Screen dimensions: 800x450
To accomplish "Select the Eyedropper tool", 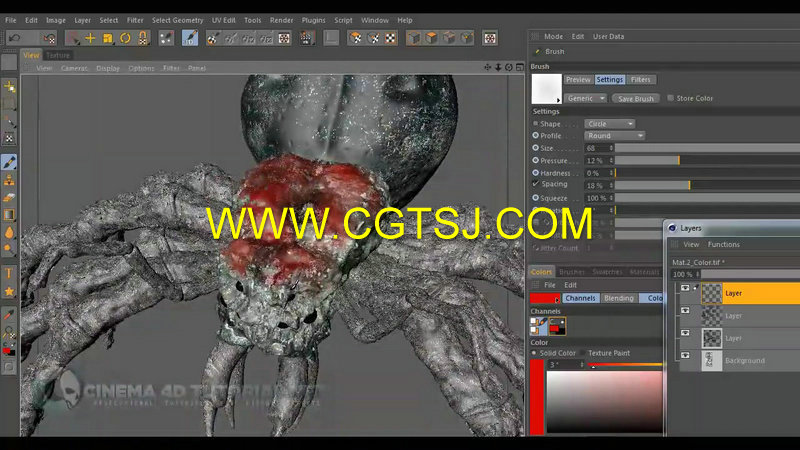I will 9,315.
